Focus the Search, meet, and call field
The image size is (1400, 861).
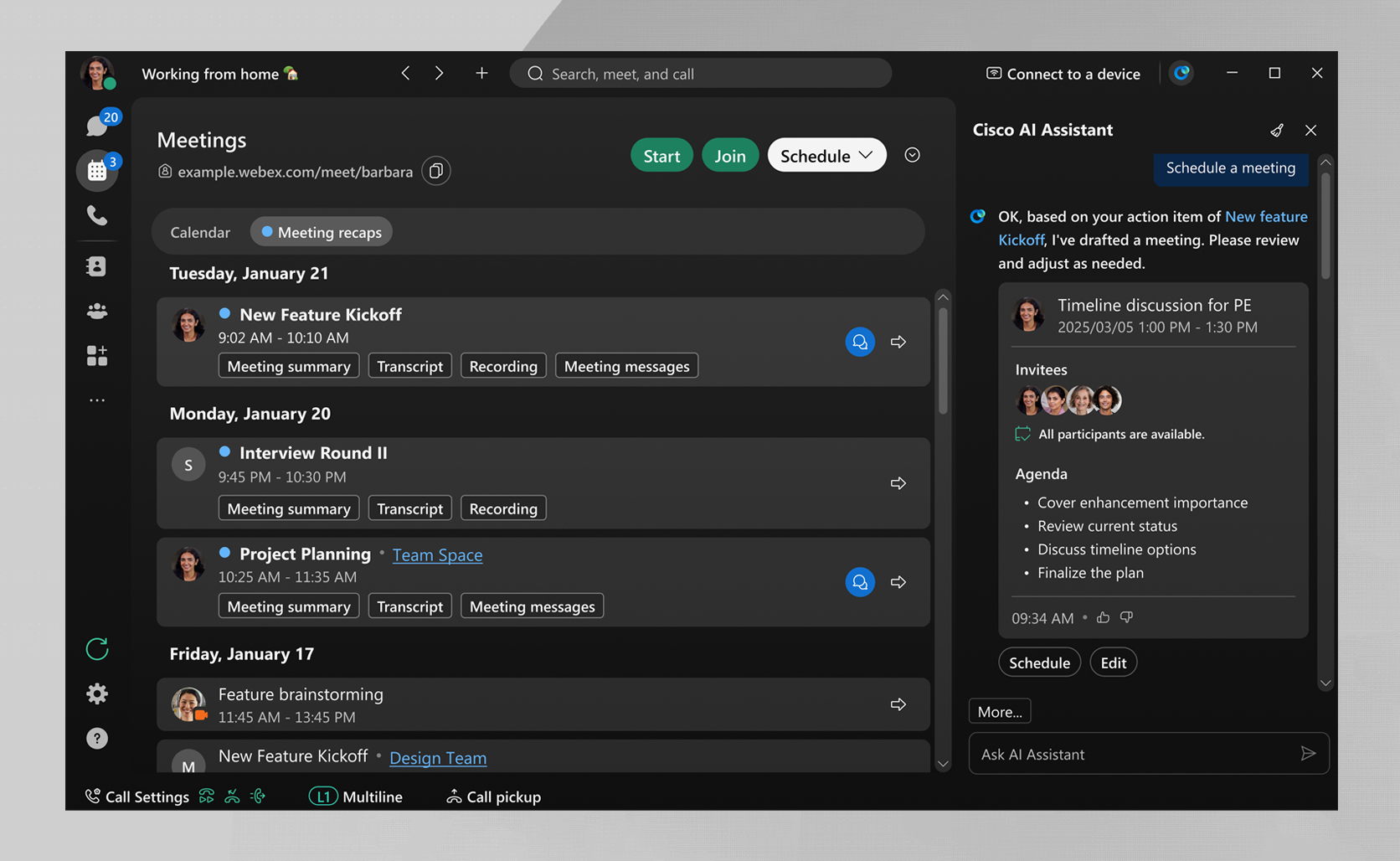[x=701, y=74]
